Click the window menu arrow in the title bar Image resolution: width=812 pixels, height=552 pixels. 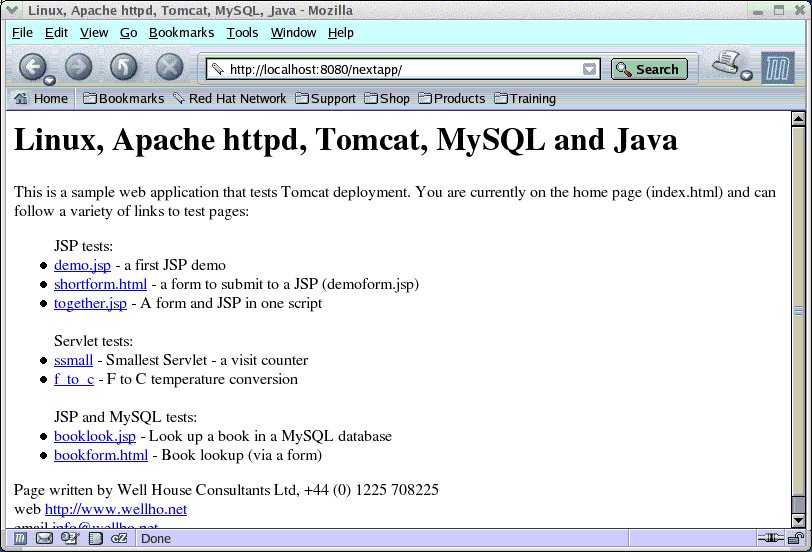pos(12,10)
